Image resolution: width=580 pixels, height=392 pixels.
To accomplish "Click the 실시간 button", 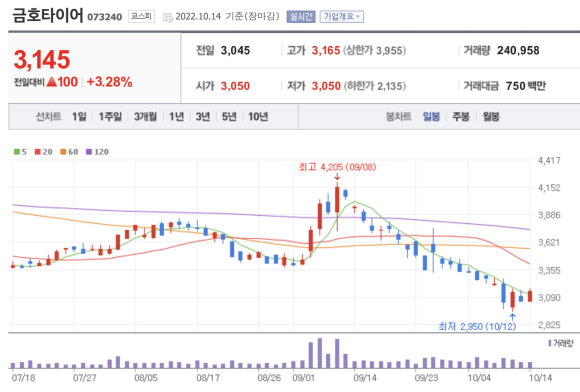I will [x=301, y=17].
